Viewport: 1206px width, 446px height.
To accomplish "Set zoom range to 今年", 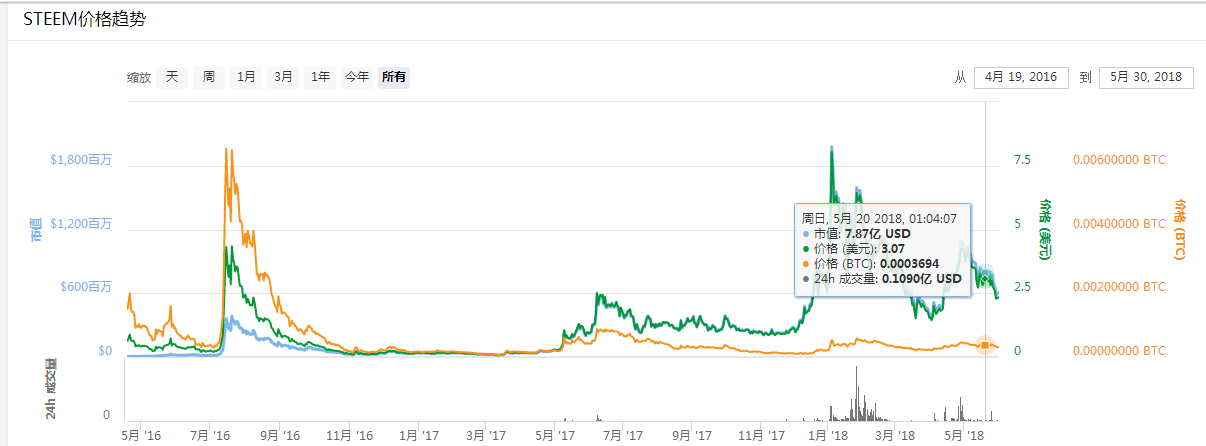I will coord(357,77).
